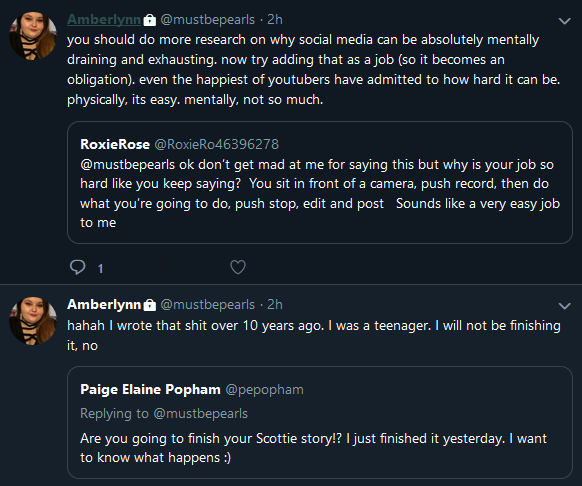Click lock icon beside first Amberlynn name
The image size is (582, 486).
tap(150, 20)
